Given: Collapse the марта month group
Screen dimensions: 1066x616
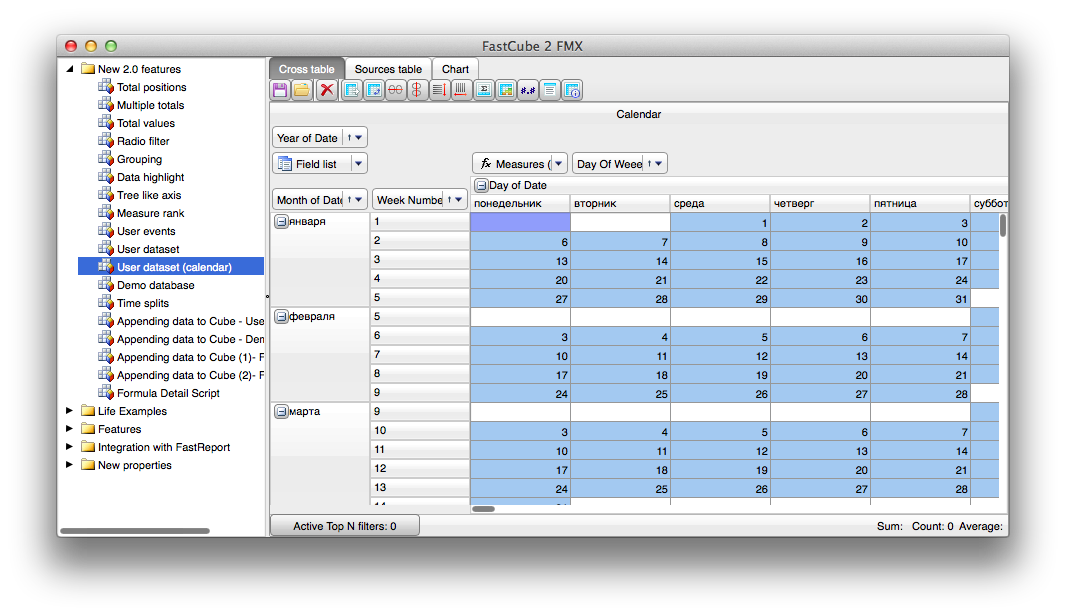Looking at the screenshot, I should point(281,411).
